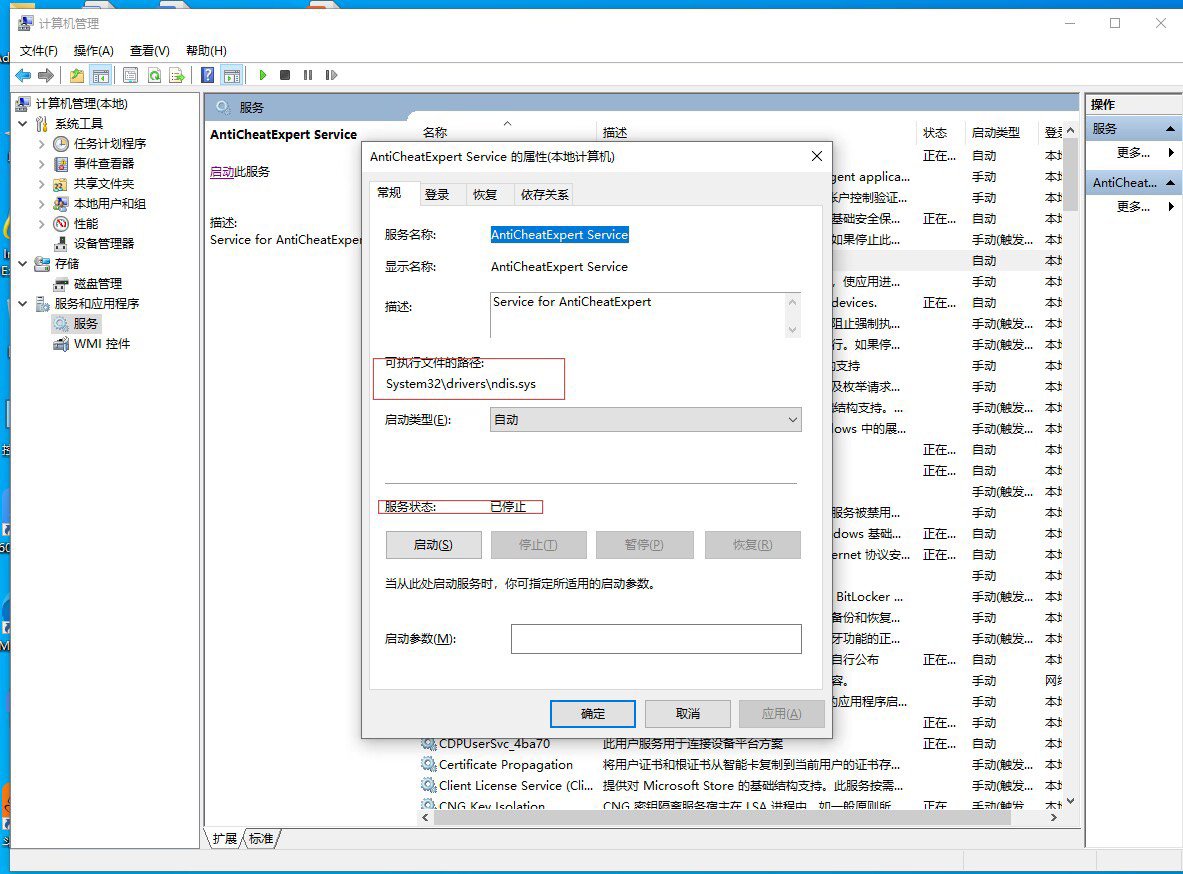This screenshot has height=874, width=1183.
Task: Open the 帮助(H) menu
Action: 206,51
